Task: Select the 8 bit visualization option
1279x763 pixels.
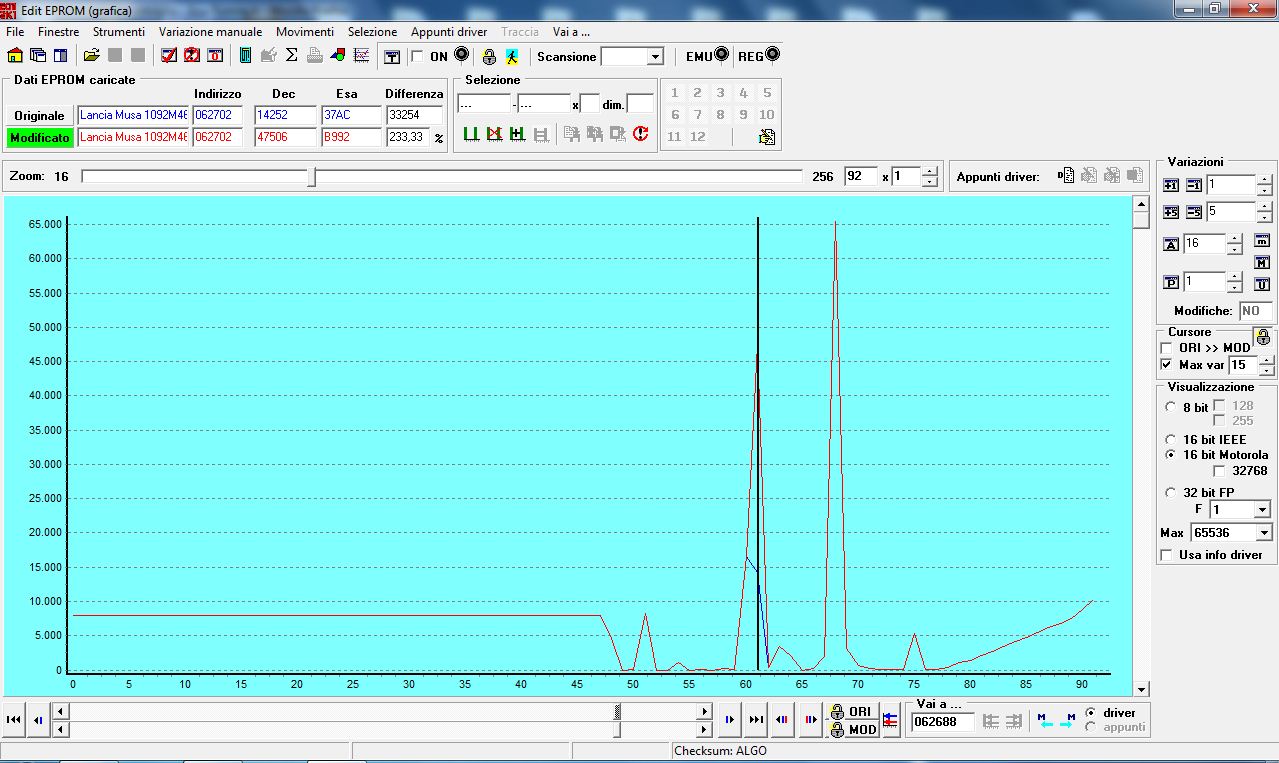Action: coord(1171,407)
